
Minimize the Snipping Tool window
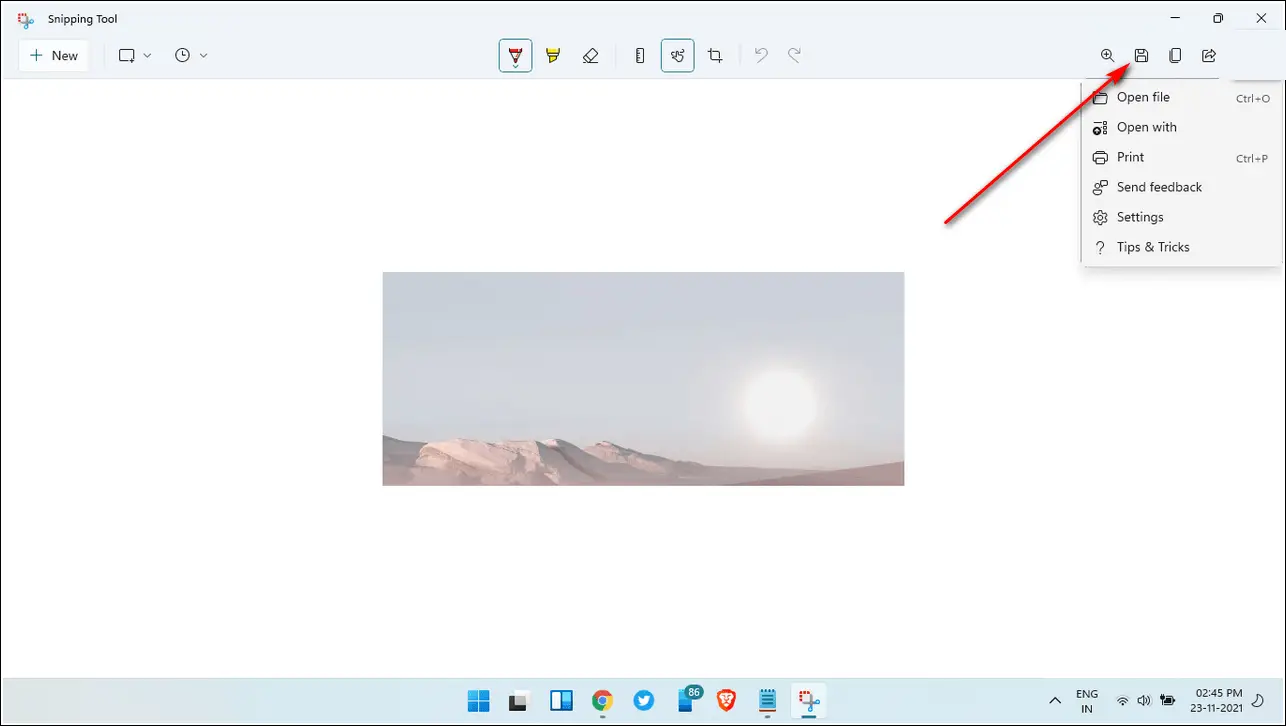[1173, 18]
